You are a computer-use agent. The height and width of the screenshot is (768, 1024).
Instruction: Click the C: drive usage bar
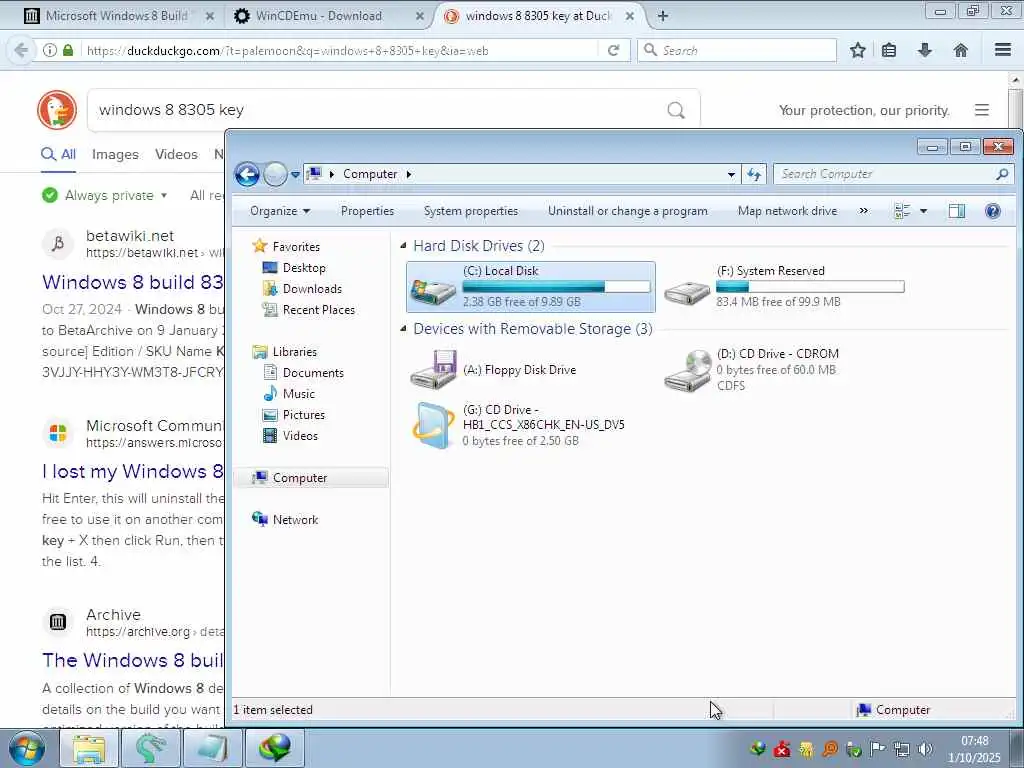pos(556,287)
